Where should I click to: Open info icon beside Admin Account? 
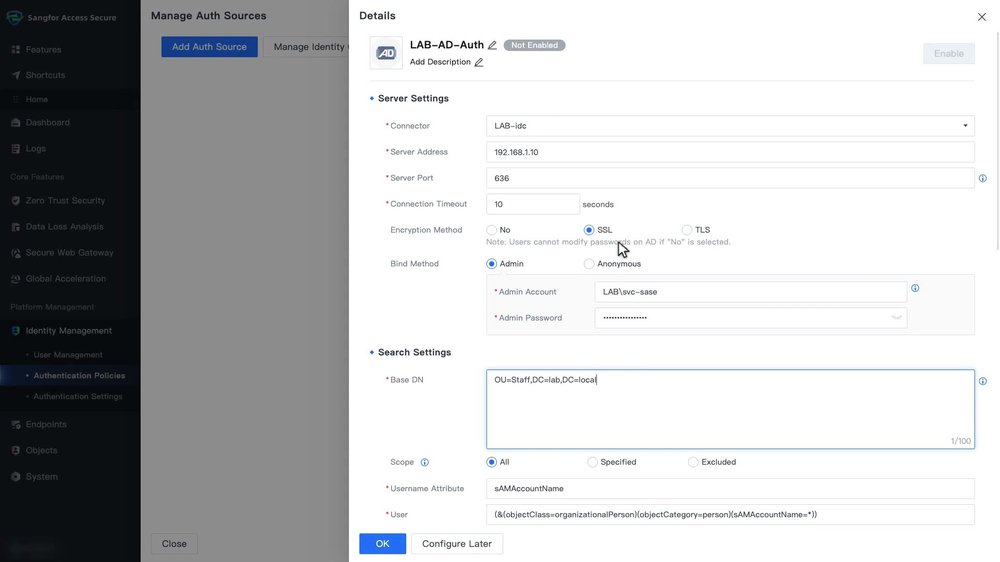pyautogui.click(x=915, y=288)
